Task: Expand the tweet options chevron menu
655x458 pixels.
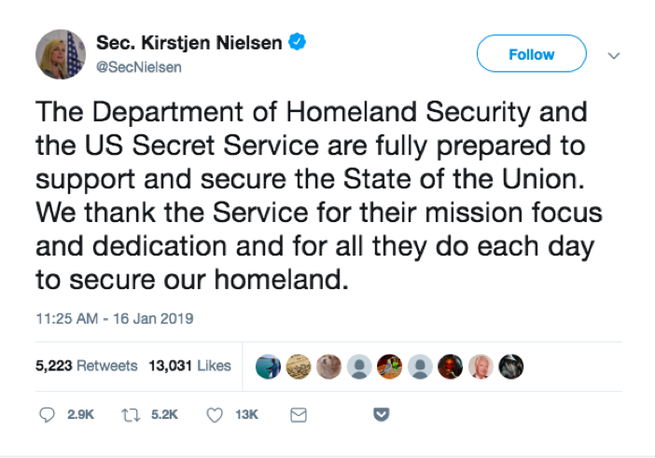Action: pyautogui.click(x=613, y=56)
